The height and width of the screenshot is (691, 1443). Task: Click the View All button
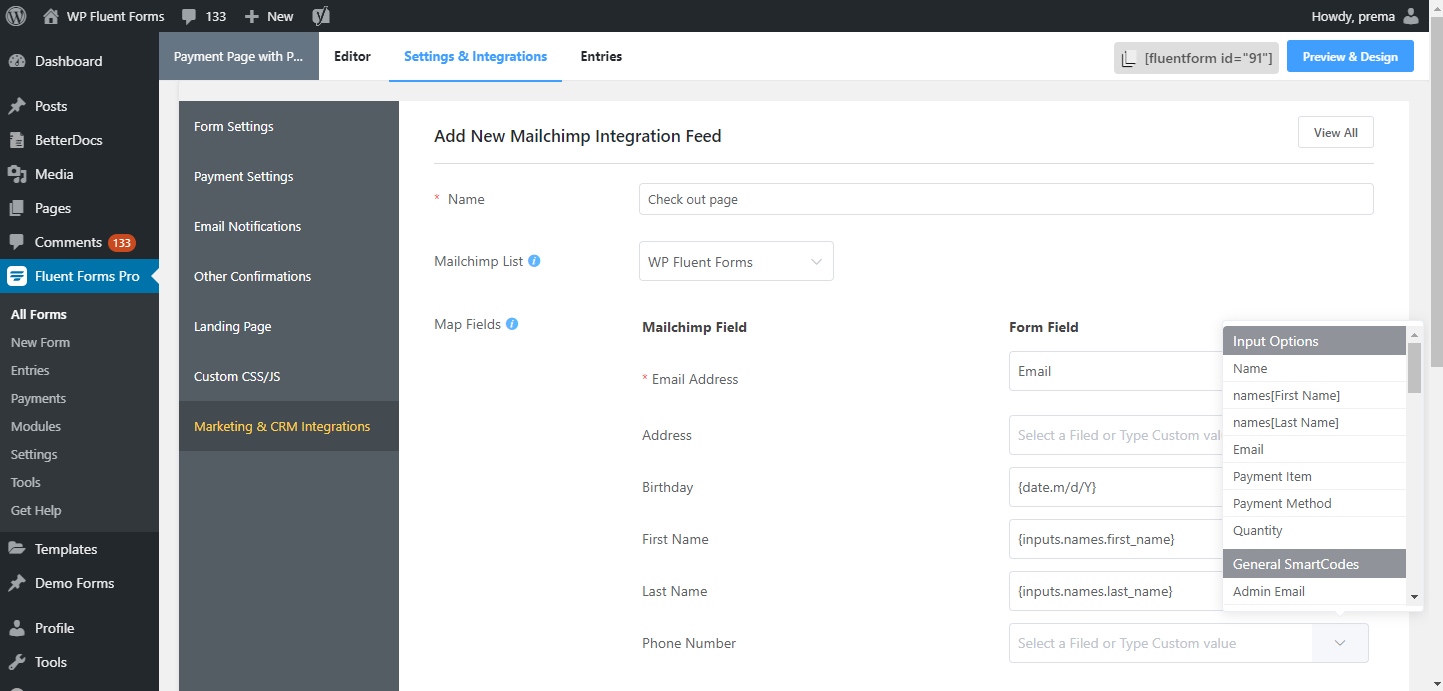pyautogui.click(x=1335, y=133)
